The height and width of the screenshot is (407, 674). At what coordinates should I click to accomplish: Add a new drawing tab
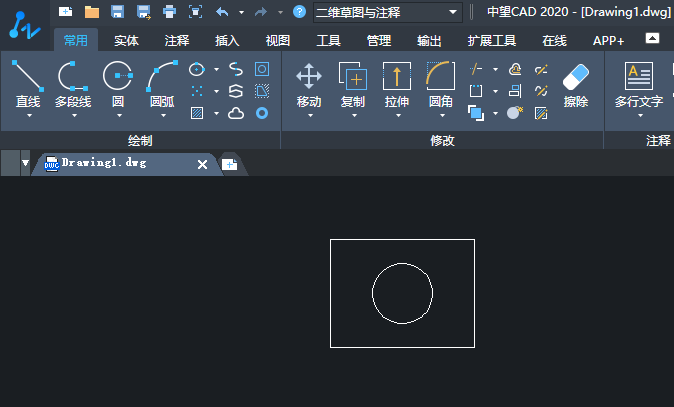pos(230,164)
